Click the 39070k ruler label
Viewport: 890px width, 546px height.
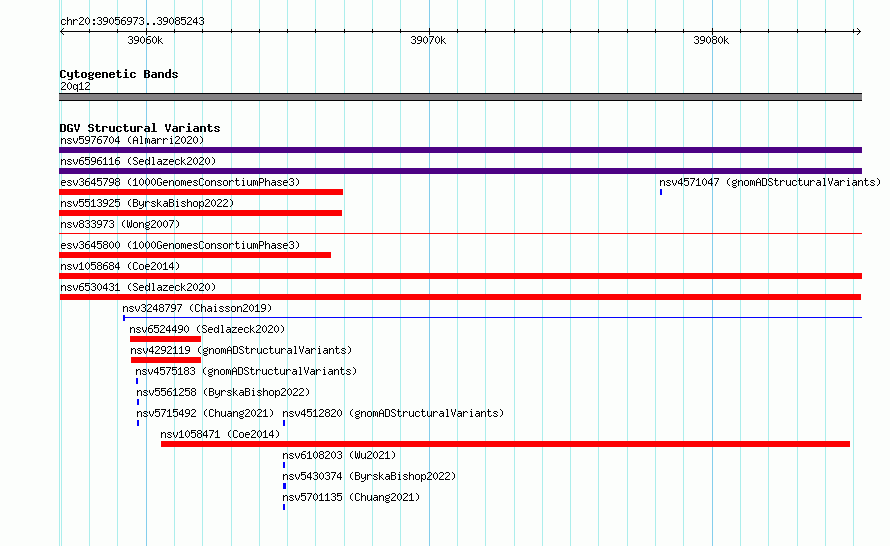428,40
